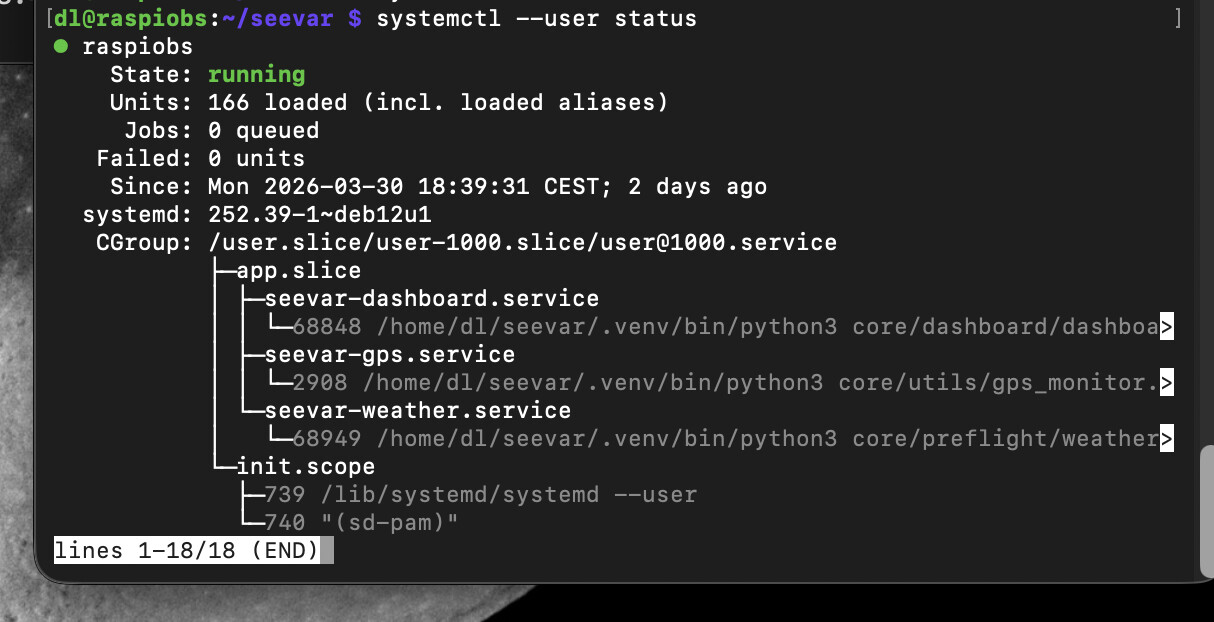The image size is (1214, 622).
Task: Select the seevar-dashboard.service entry
Action: pyautogui.click(x=432, y=299)
